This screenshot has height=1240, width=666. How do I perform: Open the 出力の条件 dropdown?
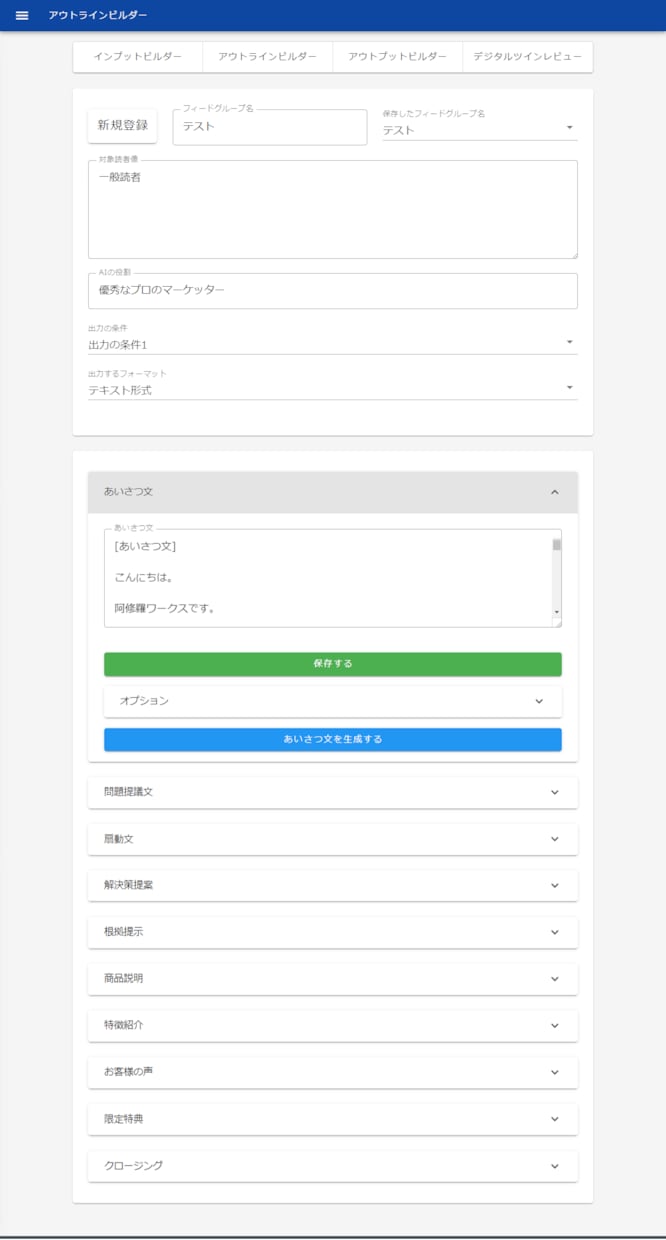coord(333,344)
